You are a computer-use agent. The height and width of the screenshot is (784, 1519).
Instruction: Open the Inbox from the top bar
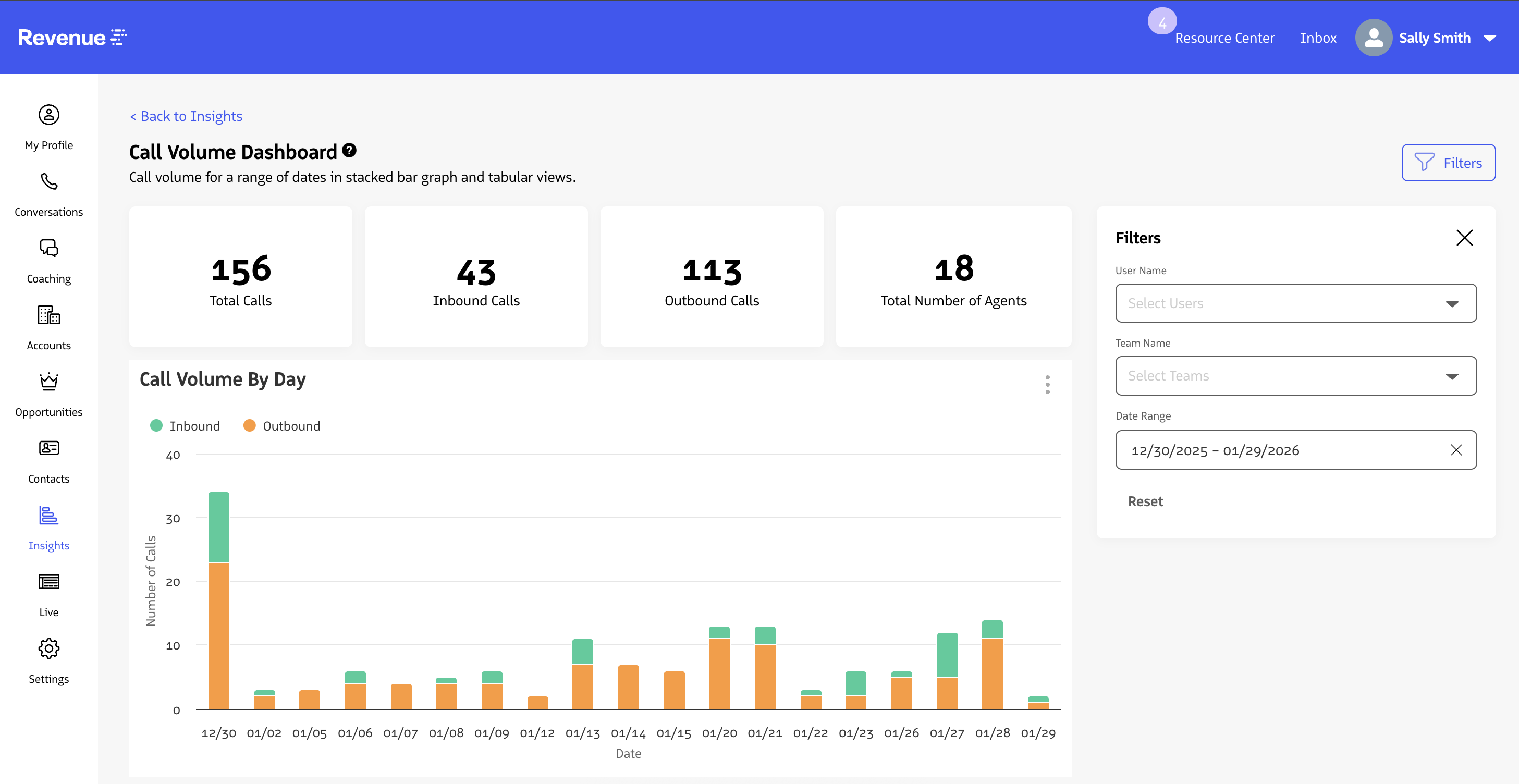[1317, 37]
